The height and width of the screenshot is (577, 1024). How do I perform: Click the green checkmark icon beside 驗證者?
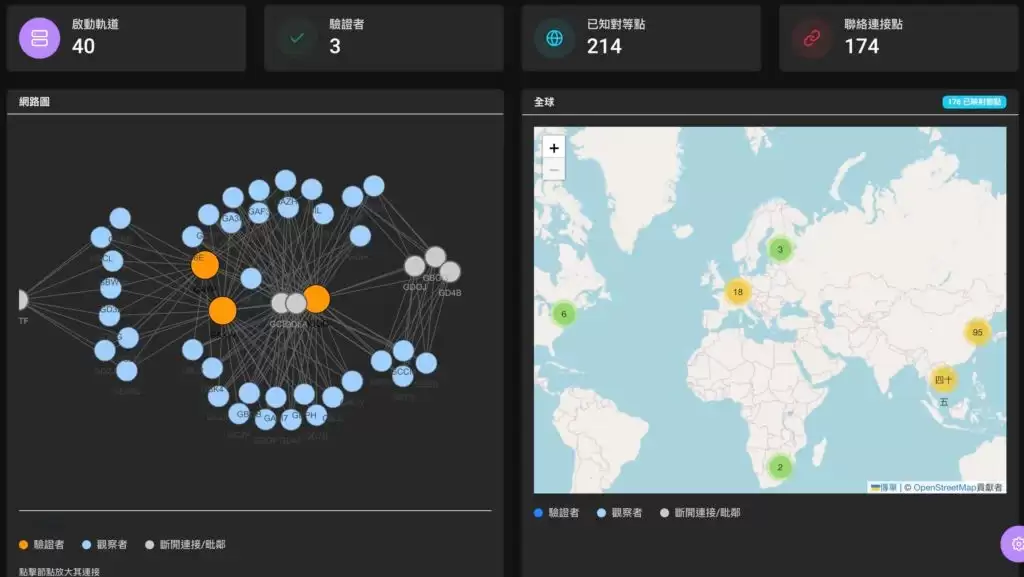click(x=297, y=38)
